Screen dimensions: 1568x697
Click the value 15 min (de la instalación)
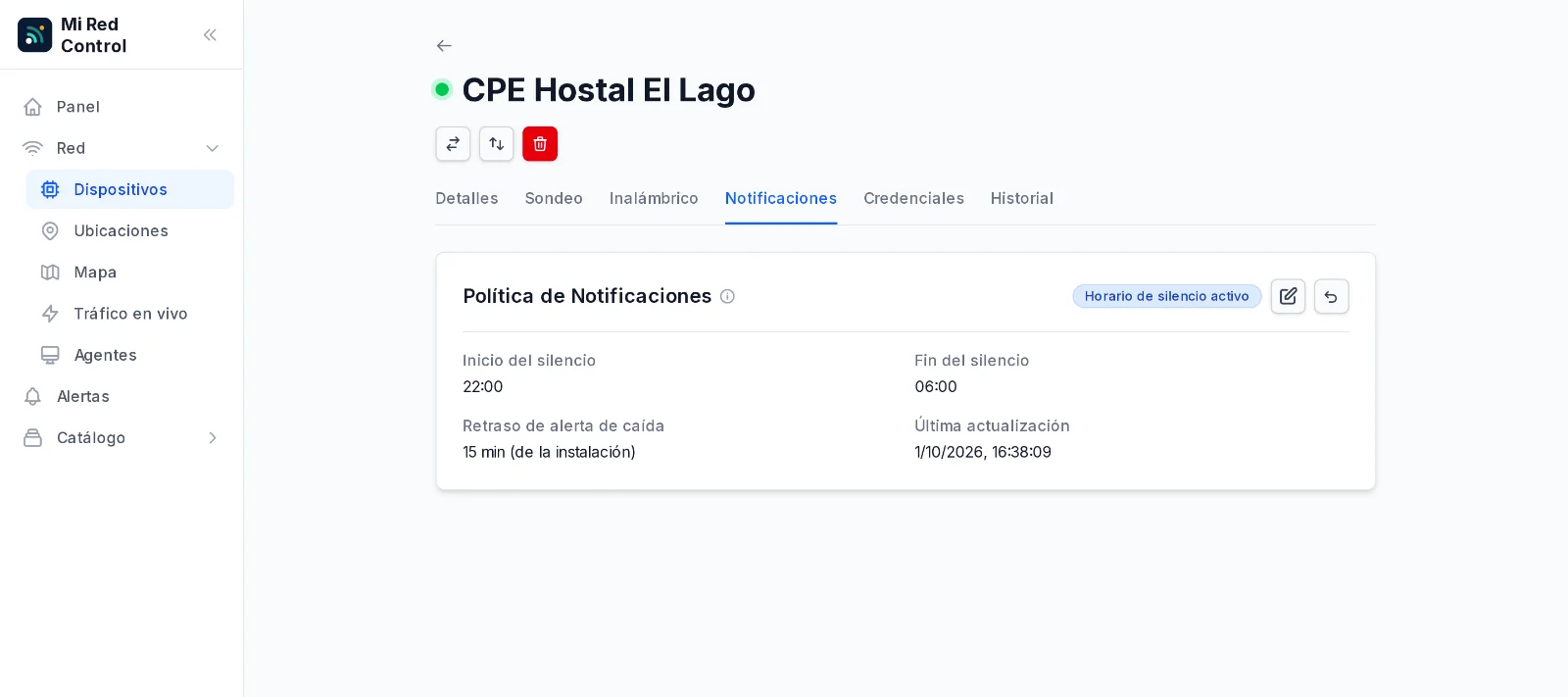click(x=549, y=452)
